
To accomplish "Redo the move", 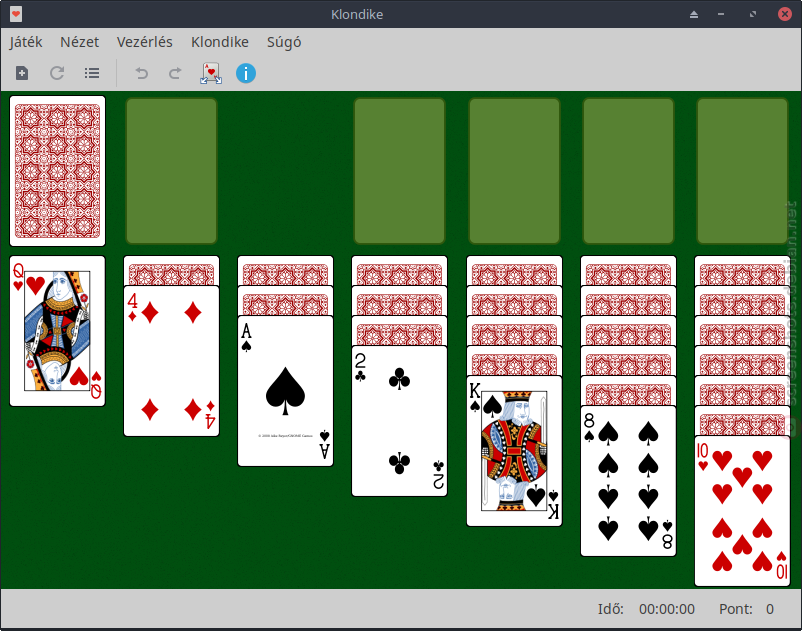I will point(175,73).
